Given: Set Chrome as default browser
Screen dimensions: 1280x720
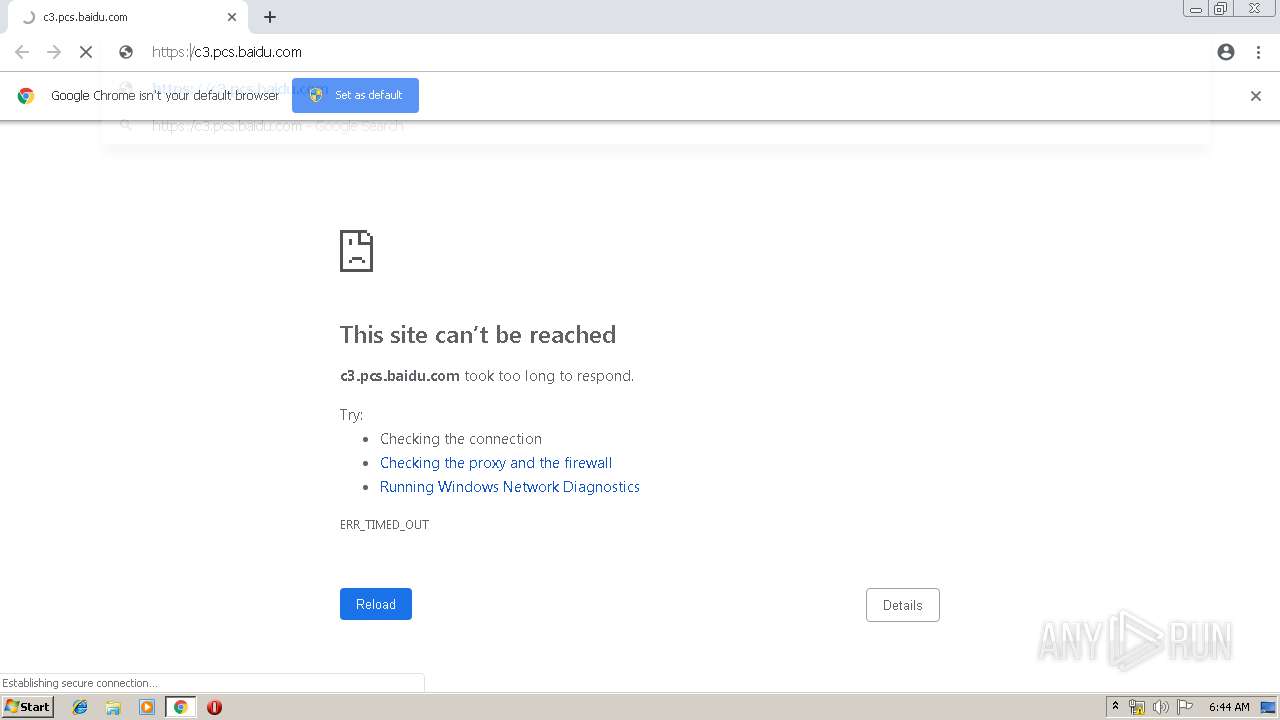Looking at the screenshot, I should pyautogui.click(x=355, y=95).
